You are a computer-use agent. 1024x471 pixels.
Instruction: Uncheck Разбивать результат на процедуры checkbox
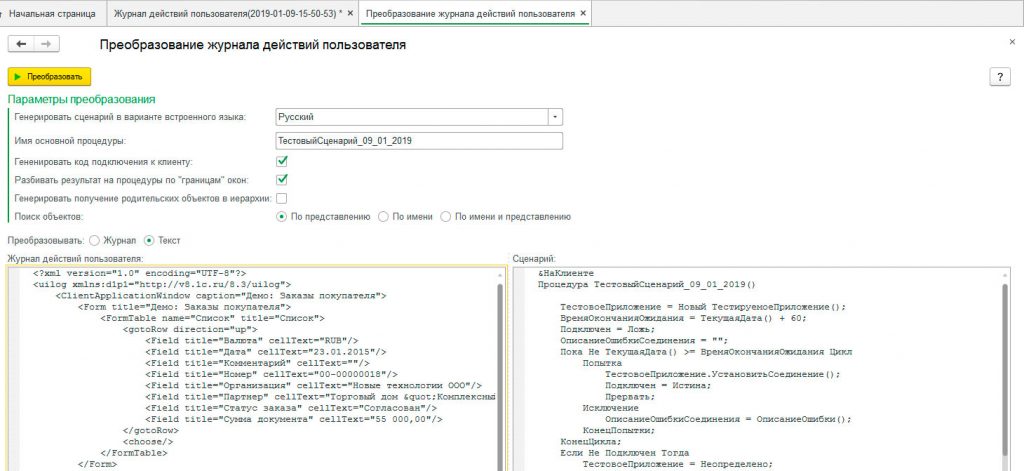282,179
